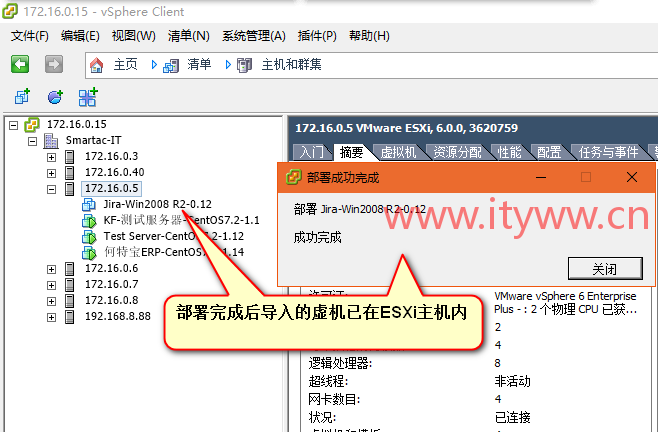Click the host icon beside 172.16.0.8
Image resolution: width=658 pixels, height=432 pixels.
[70, 301]
